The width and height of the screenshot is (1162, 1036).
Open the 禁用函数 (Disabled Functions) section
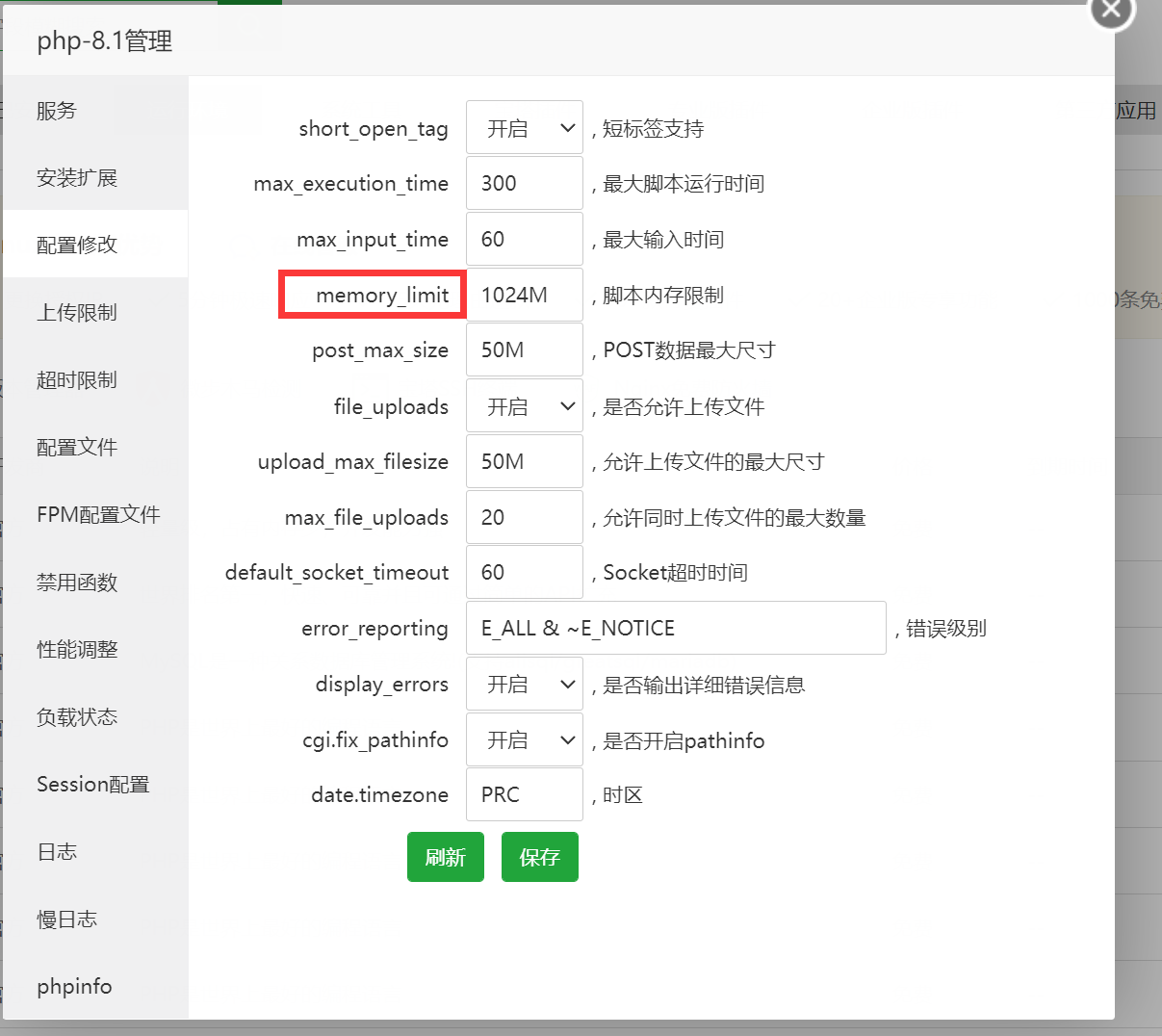pos(75,582)
